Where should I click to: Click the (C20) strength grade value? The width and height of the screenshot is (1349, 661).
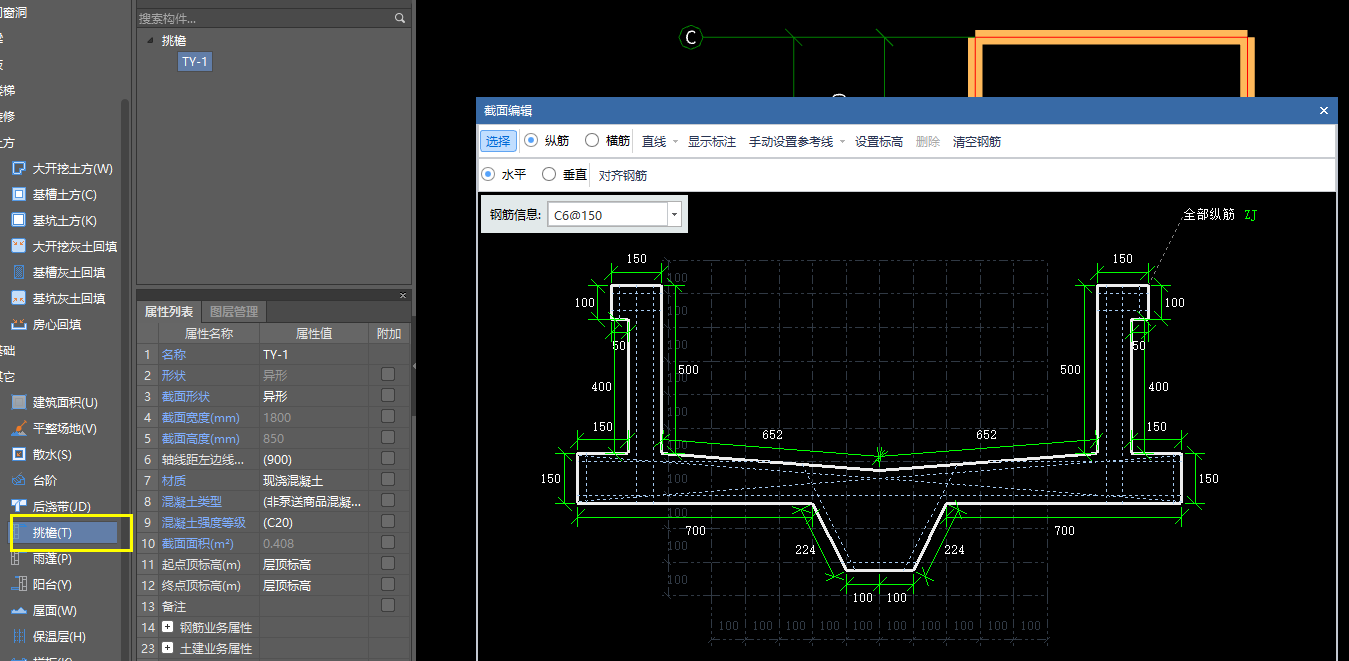coord(314,522)
